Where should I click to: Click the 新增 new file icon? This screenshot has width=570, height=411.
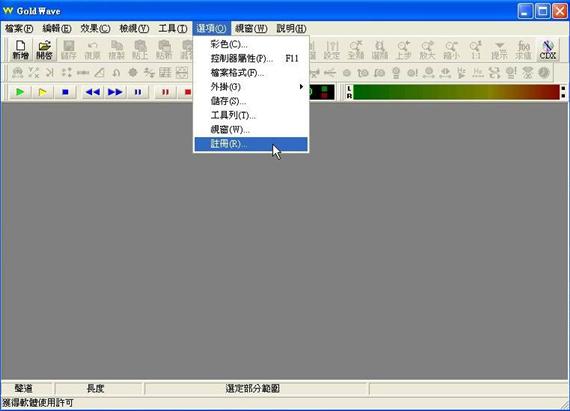(21, 49)
